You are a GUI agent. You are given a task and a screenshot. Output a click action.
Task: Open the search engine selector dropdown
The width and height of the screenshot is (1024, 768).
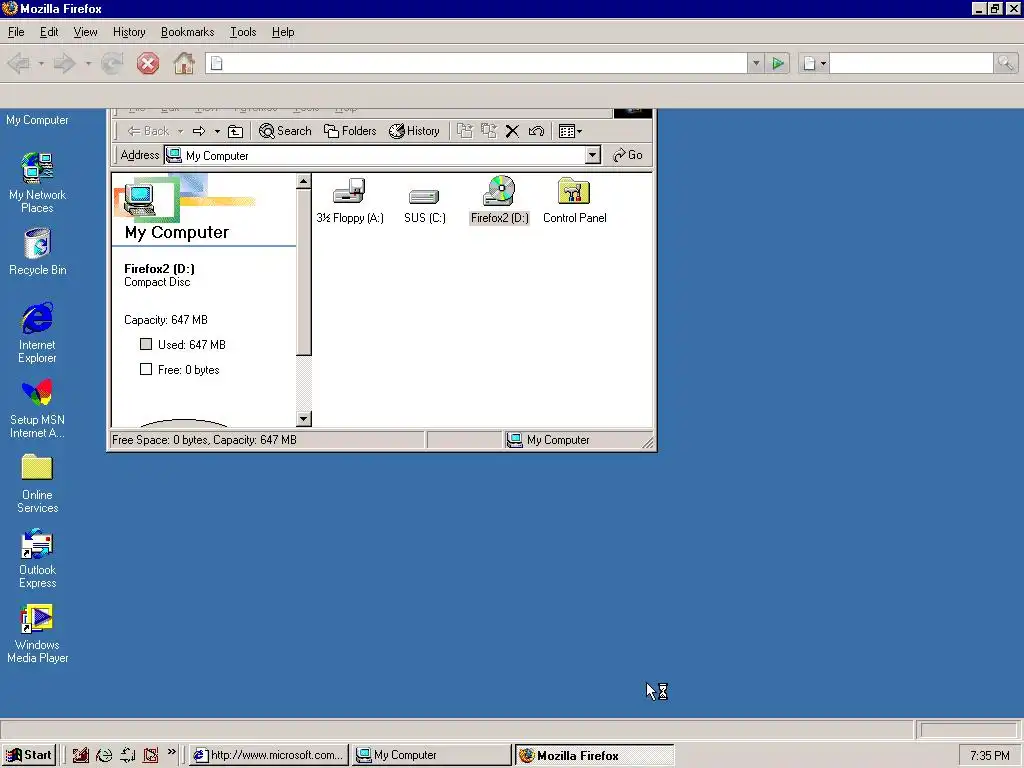tap(814, 63)
